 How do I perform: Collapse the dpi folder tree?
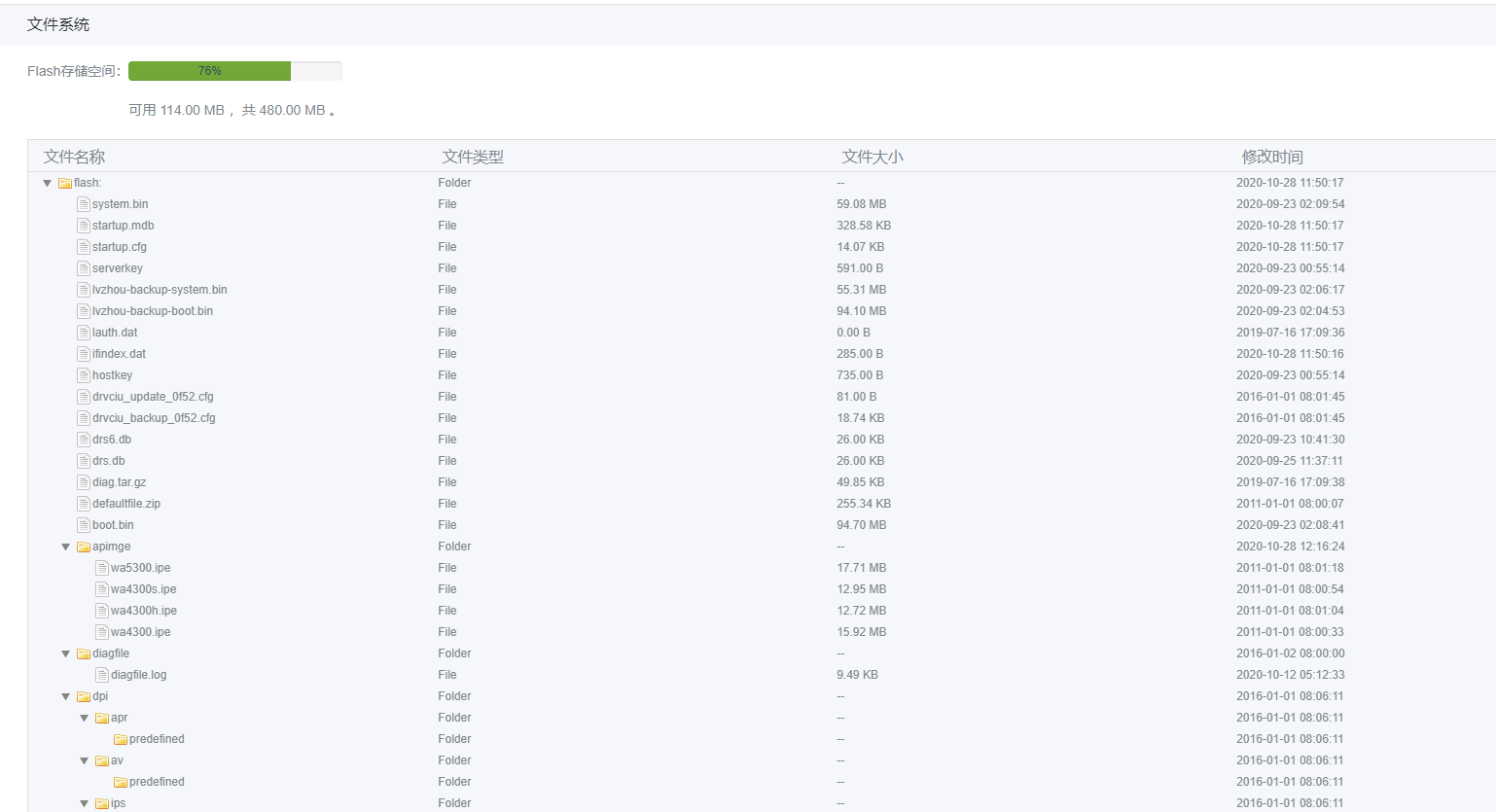[x=65, y=696]
